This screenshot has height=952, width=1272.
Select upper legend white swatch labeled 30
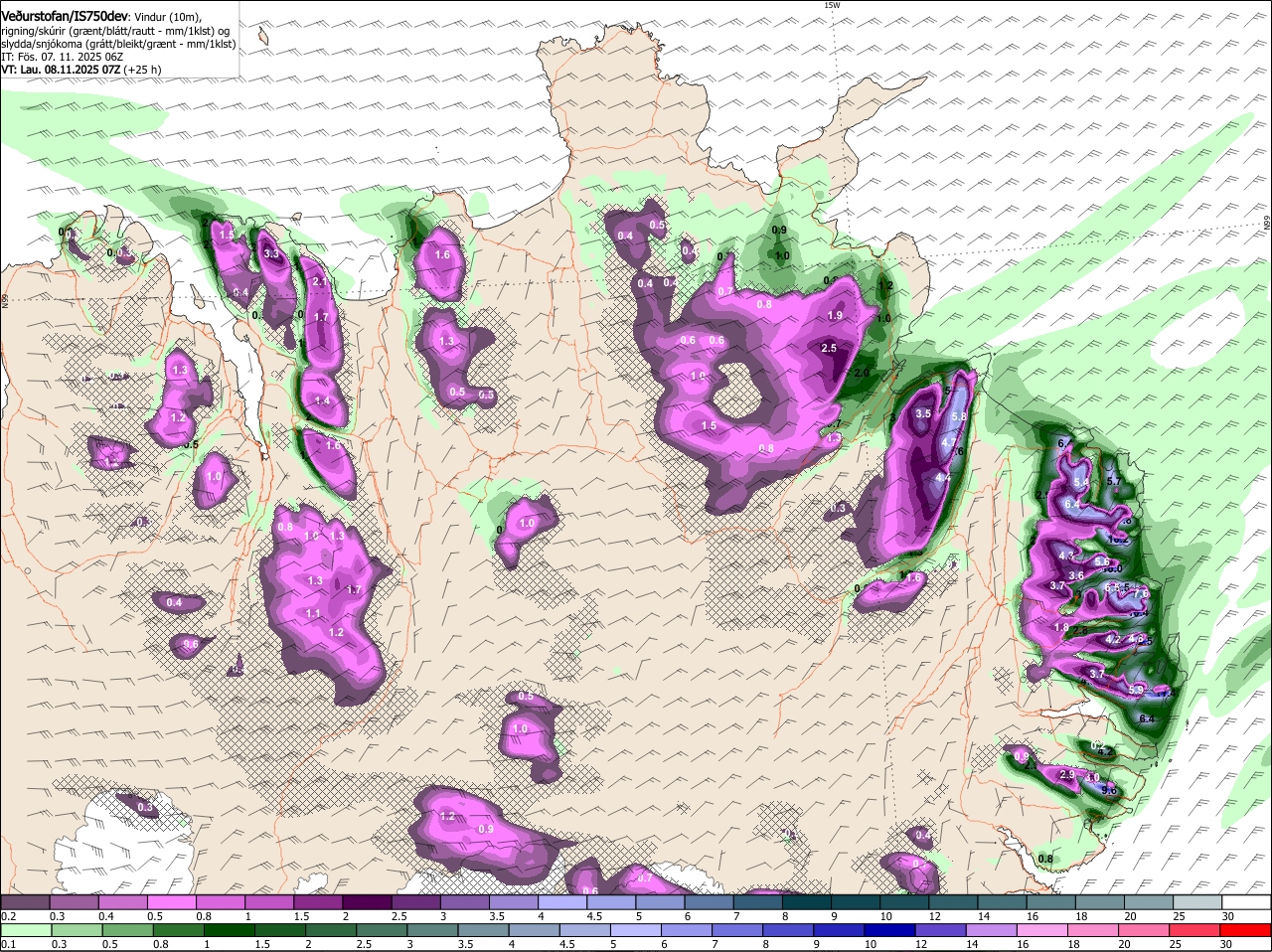(1246, 901)
